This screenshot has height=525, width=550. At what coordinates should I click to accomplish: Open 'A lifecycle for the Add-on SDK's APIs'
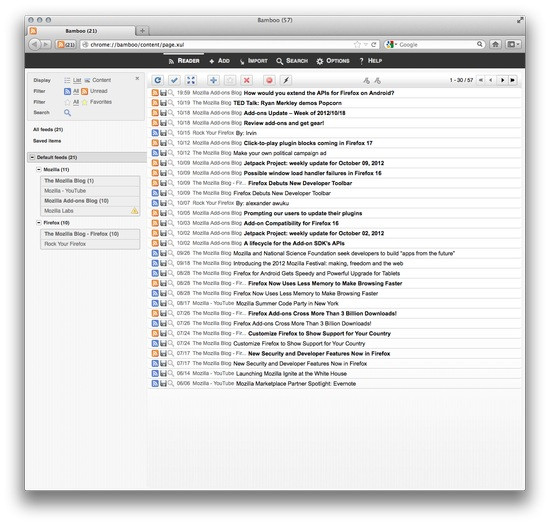click(294, 243)
